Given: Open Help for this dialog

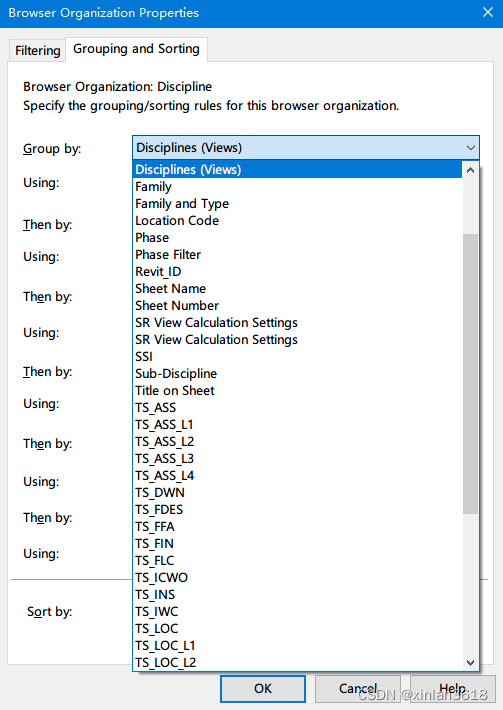Looking at the screenshot, I should click(452, 689).
